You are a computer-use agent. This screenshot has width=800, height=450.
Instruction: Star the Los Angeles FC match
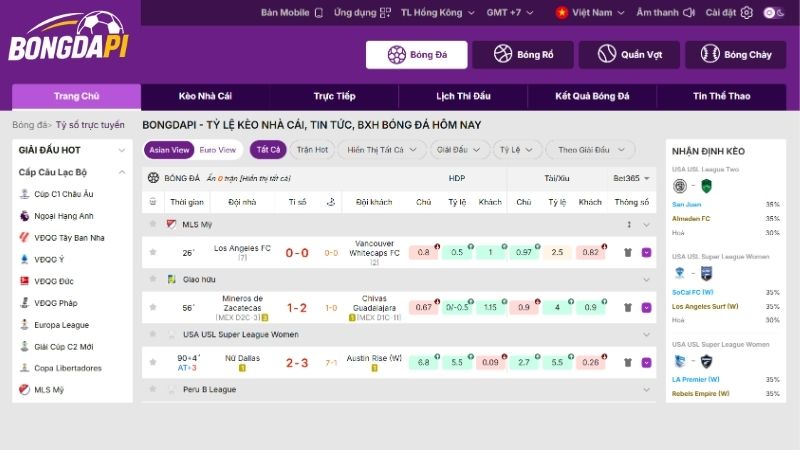tap(153, 252)
